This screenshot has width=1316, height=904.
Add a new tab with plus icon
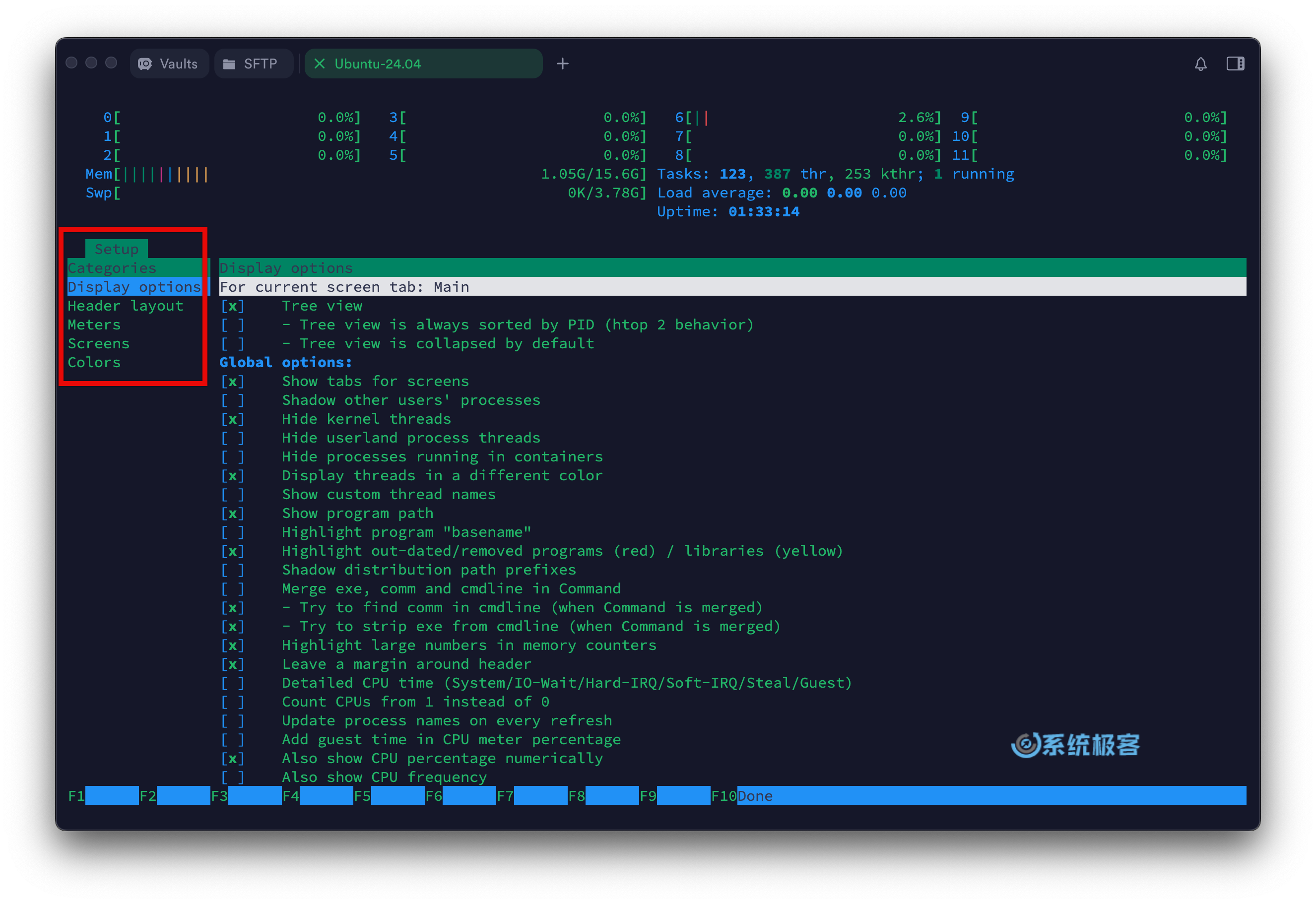point(562,64)
